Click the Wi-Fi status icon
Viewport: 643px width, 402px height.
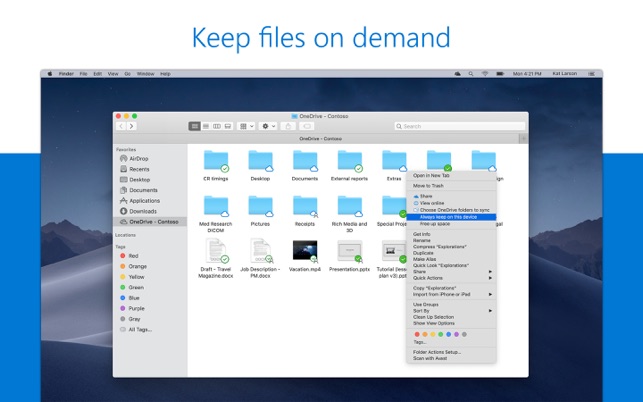click(485, 74)
